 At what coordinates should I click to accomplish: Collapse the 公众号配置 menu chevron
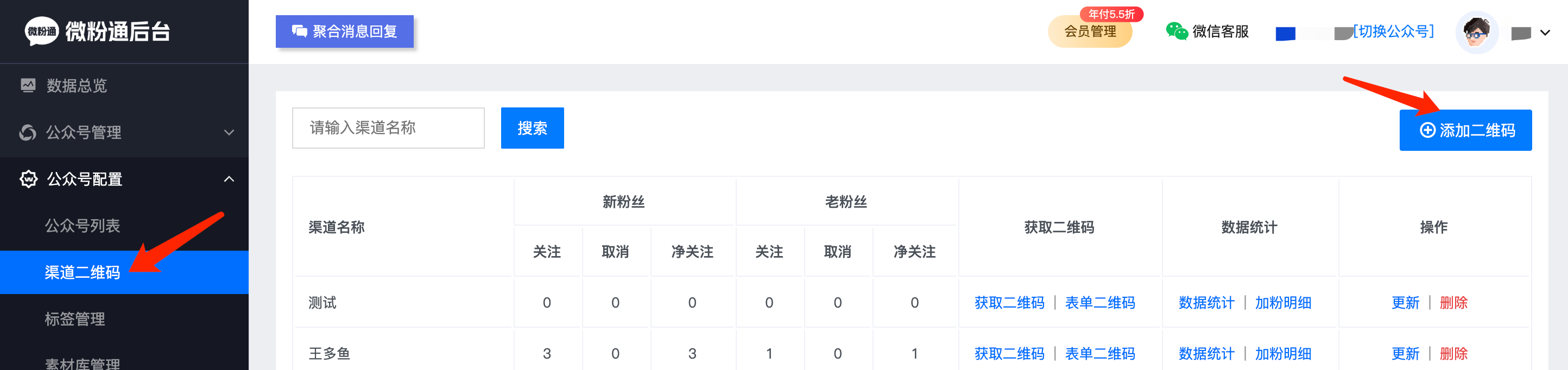229,179
